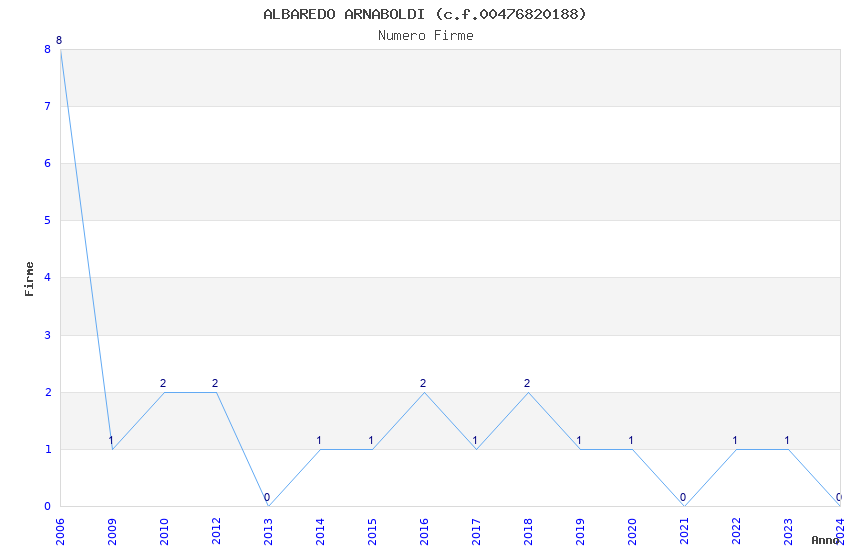Select the 2017 year tick label
This screenshot has width=850, height=550.
(x=476, y=532)
